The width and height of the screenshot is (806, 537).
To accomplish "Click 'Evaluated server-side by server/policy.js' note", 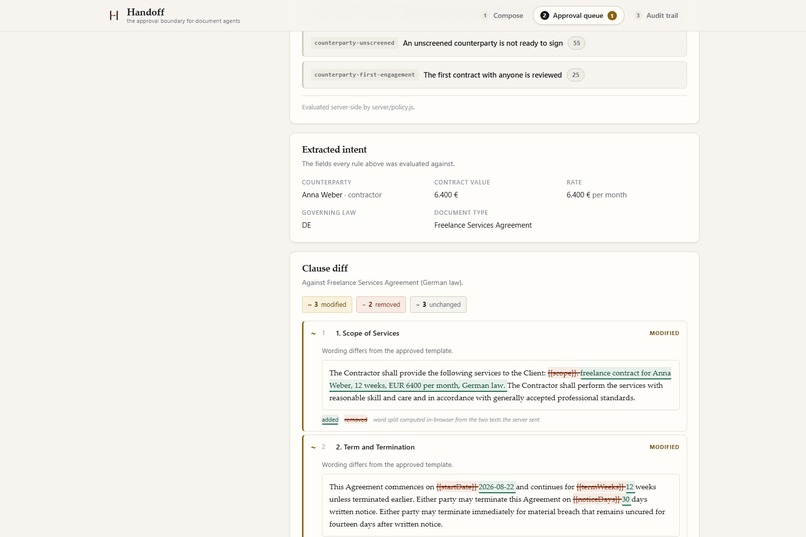I will click(x=358, y=107).
